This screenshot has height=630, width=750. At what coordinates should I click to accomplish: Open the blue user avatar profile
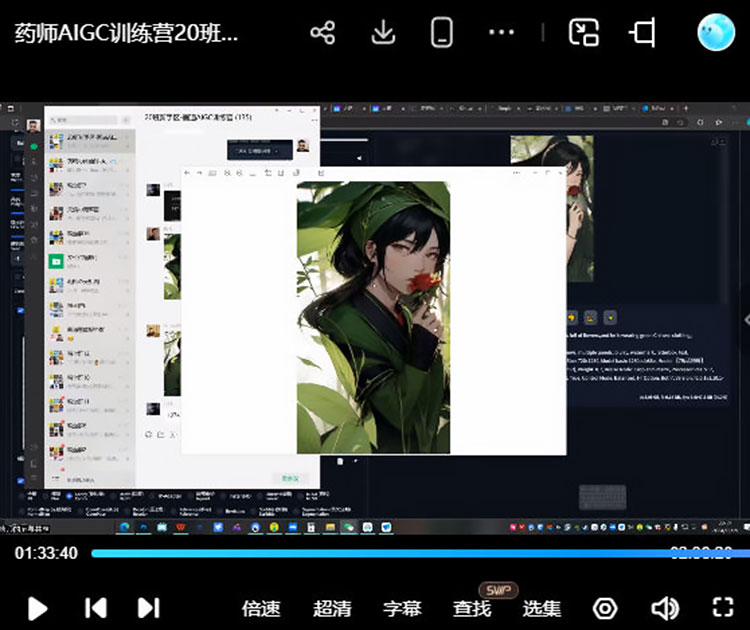715,33
